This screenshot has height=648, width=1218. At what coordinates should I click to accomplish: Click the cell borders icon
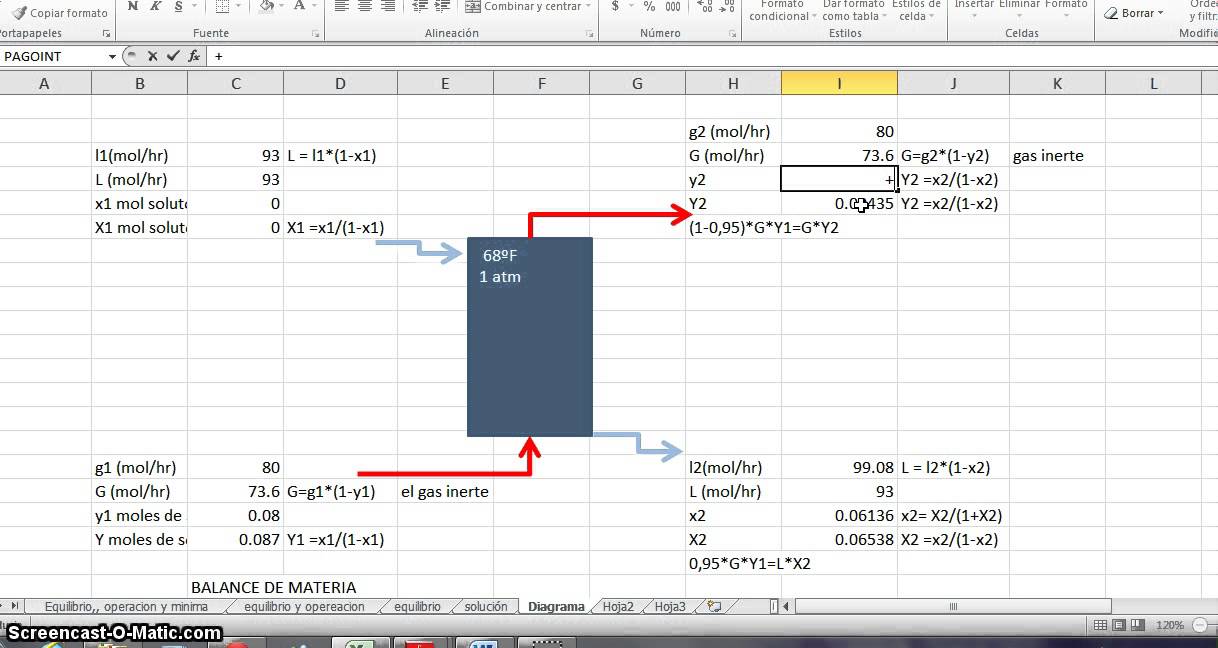[221, 6]
